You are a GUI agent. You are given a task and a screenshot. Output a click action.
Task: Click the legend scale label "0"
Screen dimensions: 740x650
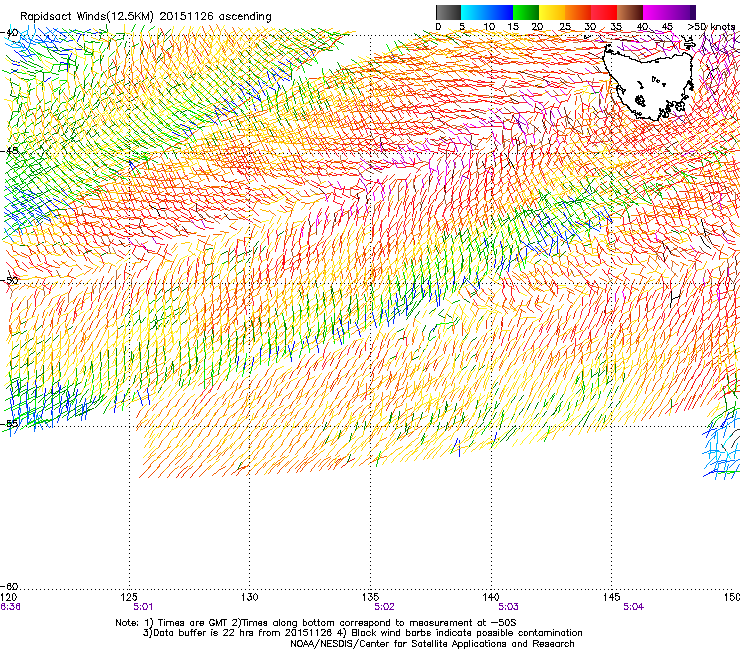[x=438, y=27]
